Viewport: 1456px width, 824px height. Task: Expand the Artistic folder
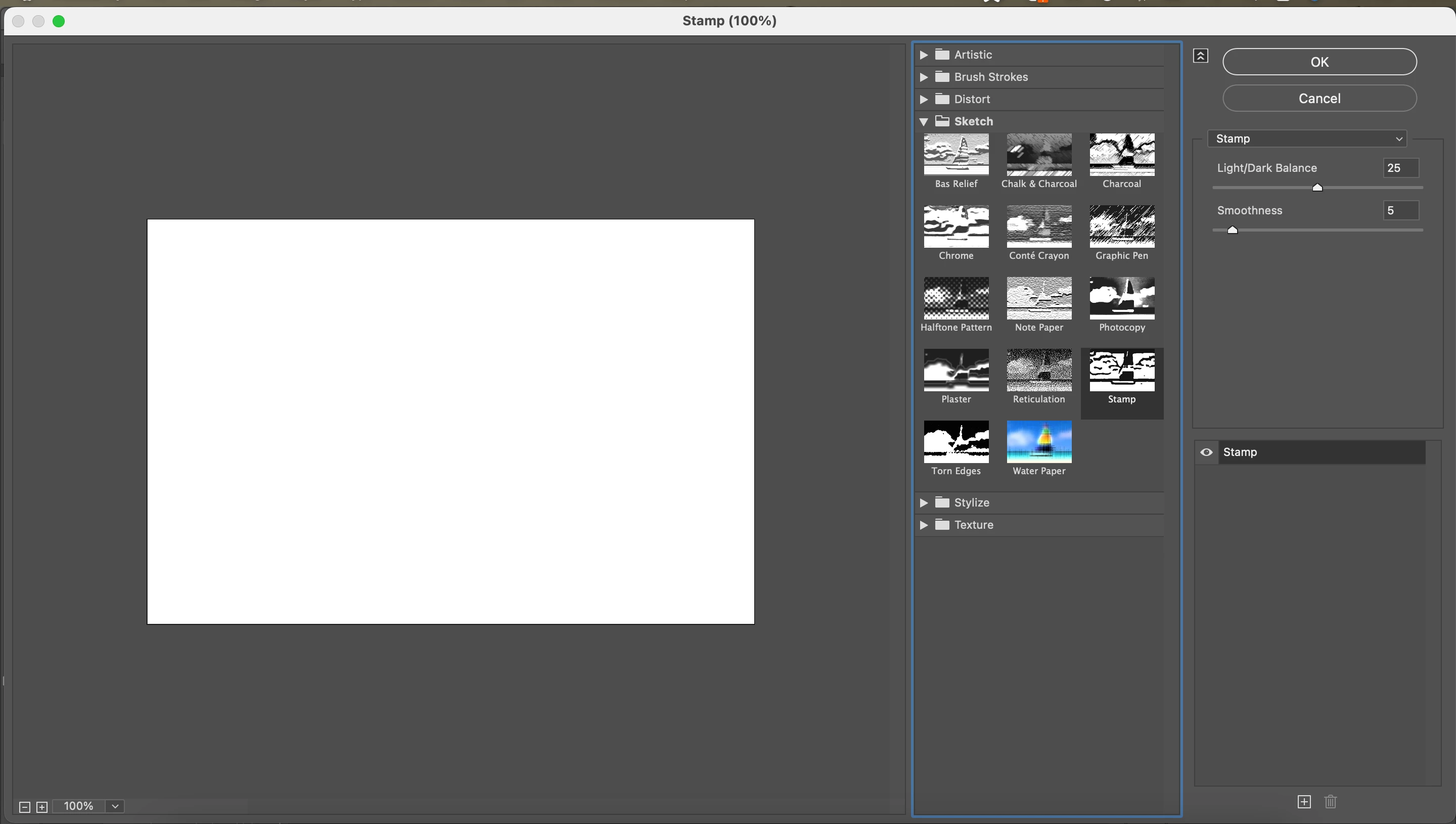[x=924, y=55]
